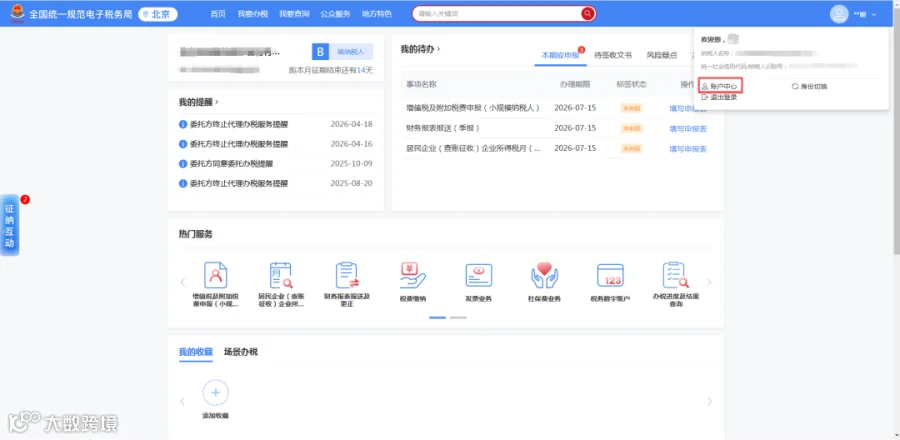Click the 未申报 tag of 增值税 row

(x=631, y=108)
